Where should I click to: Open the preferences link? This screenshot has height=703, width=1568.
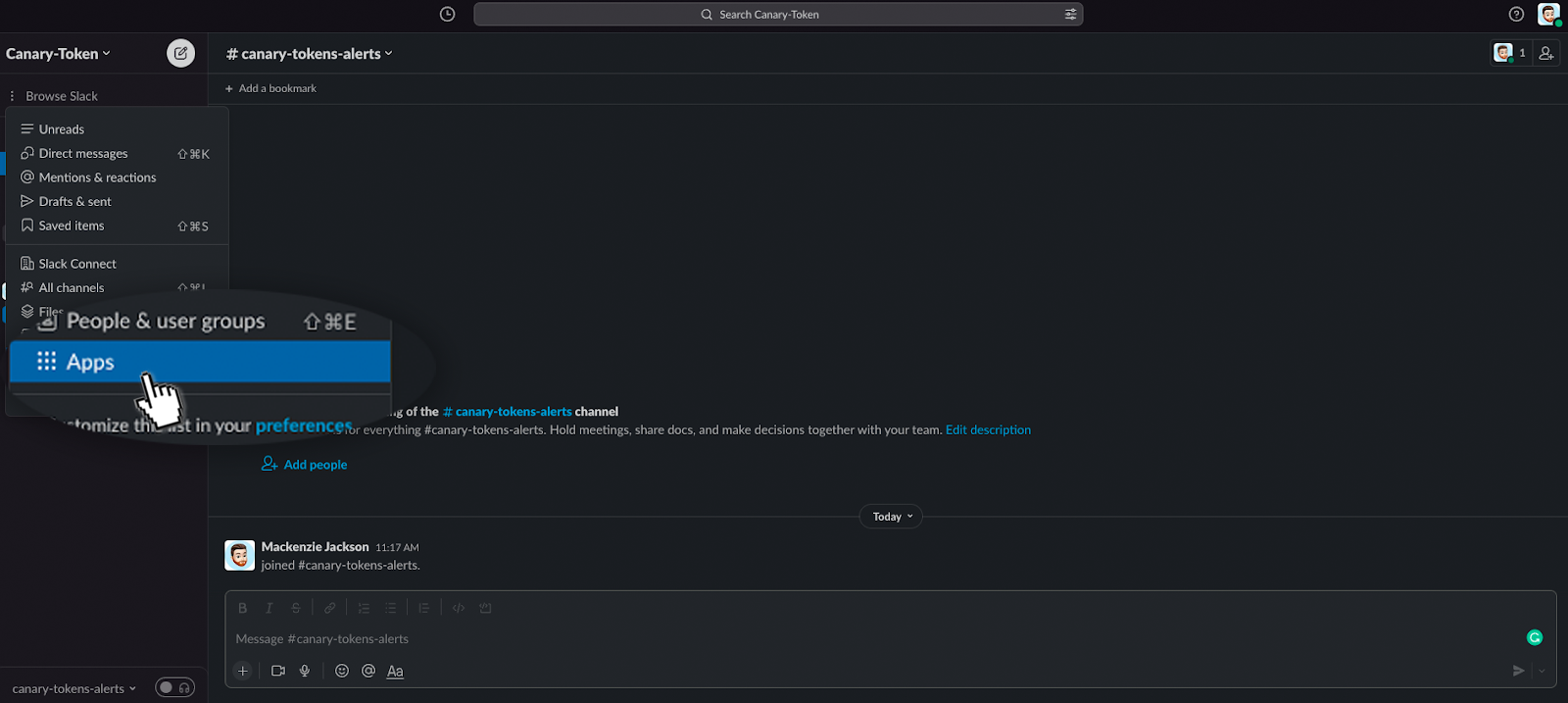coord(303,426)
